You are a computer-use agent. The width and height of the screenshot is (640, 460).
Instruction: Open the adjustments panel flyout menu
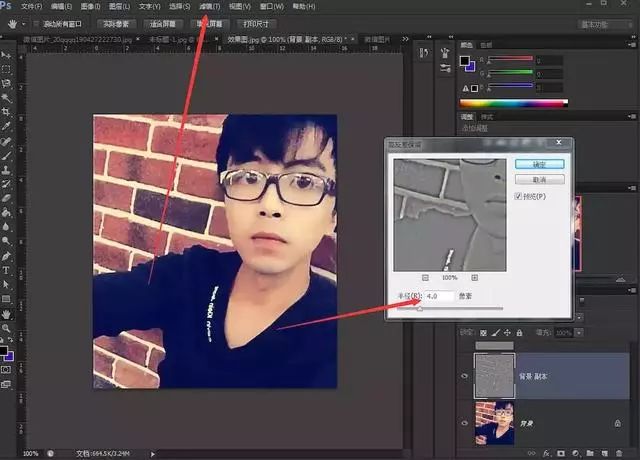[x=632, y=117]
